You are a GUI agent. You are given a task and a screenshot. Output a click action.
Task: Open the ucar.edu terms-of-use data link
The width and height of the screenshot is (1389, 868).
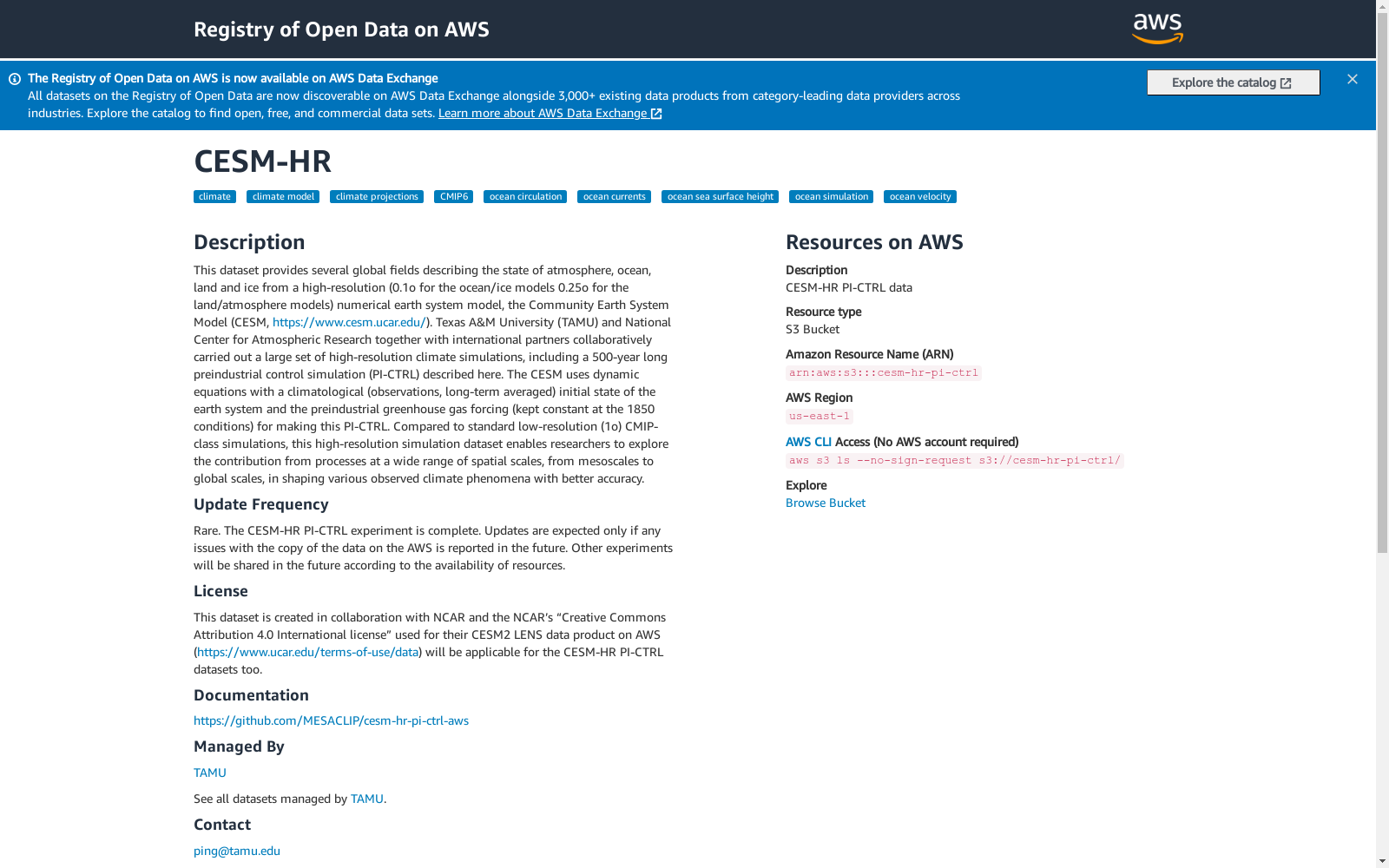pyautogui.click(x=308, y=652)
